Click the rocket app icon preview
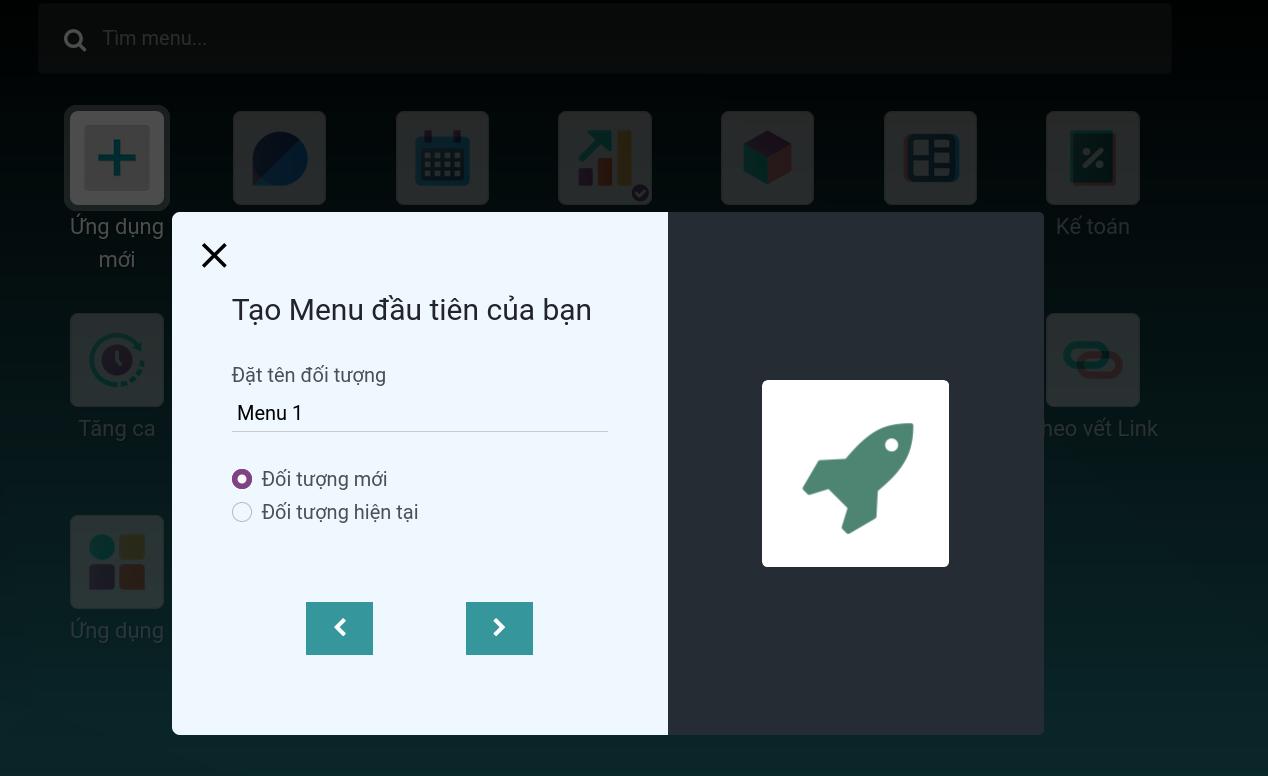 pos(855,473)
